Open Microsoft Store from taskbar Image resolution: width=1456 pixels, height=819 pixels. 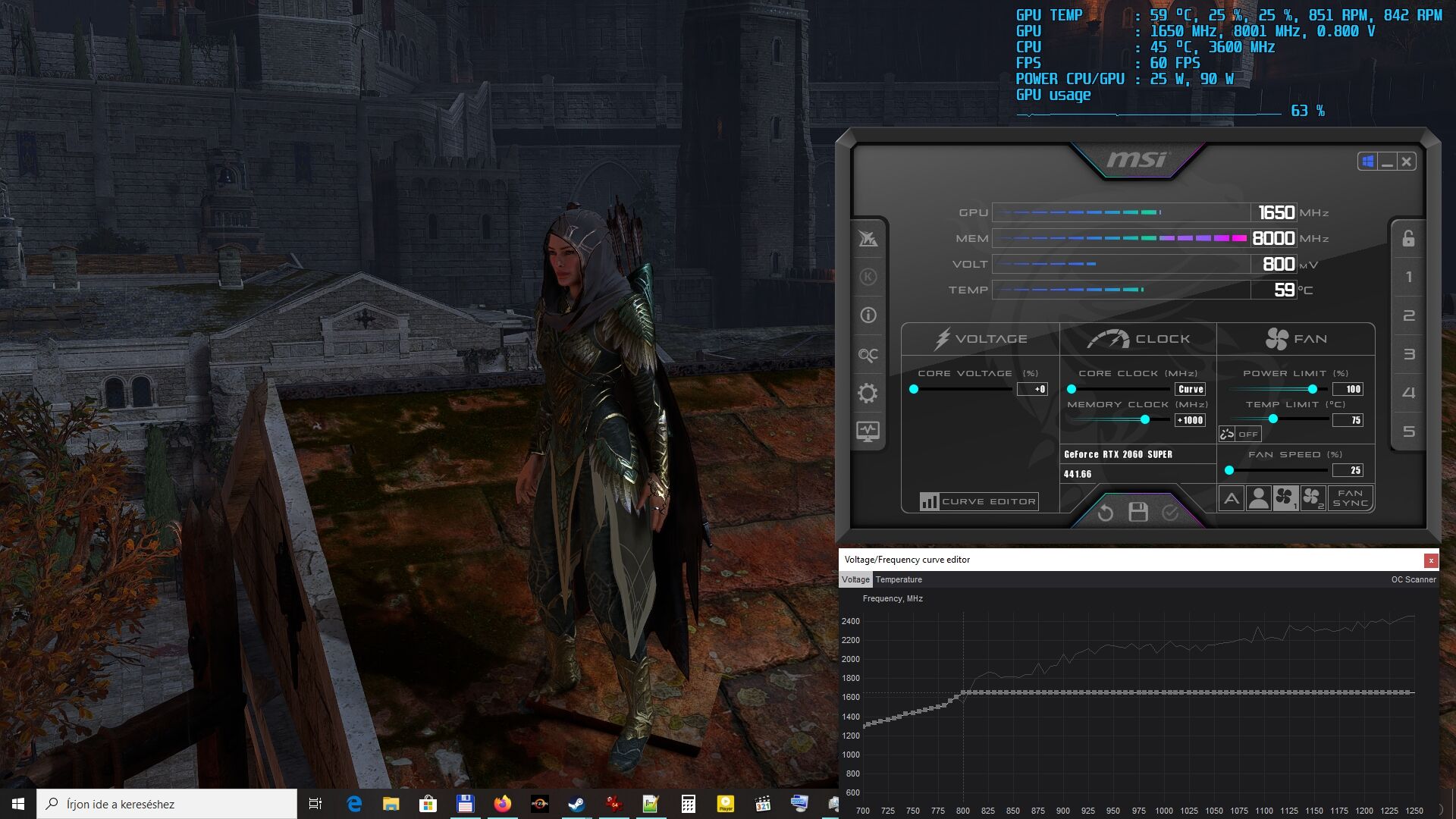tap(428, 804)
